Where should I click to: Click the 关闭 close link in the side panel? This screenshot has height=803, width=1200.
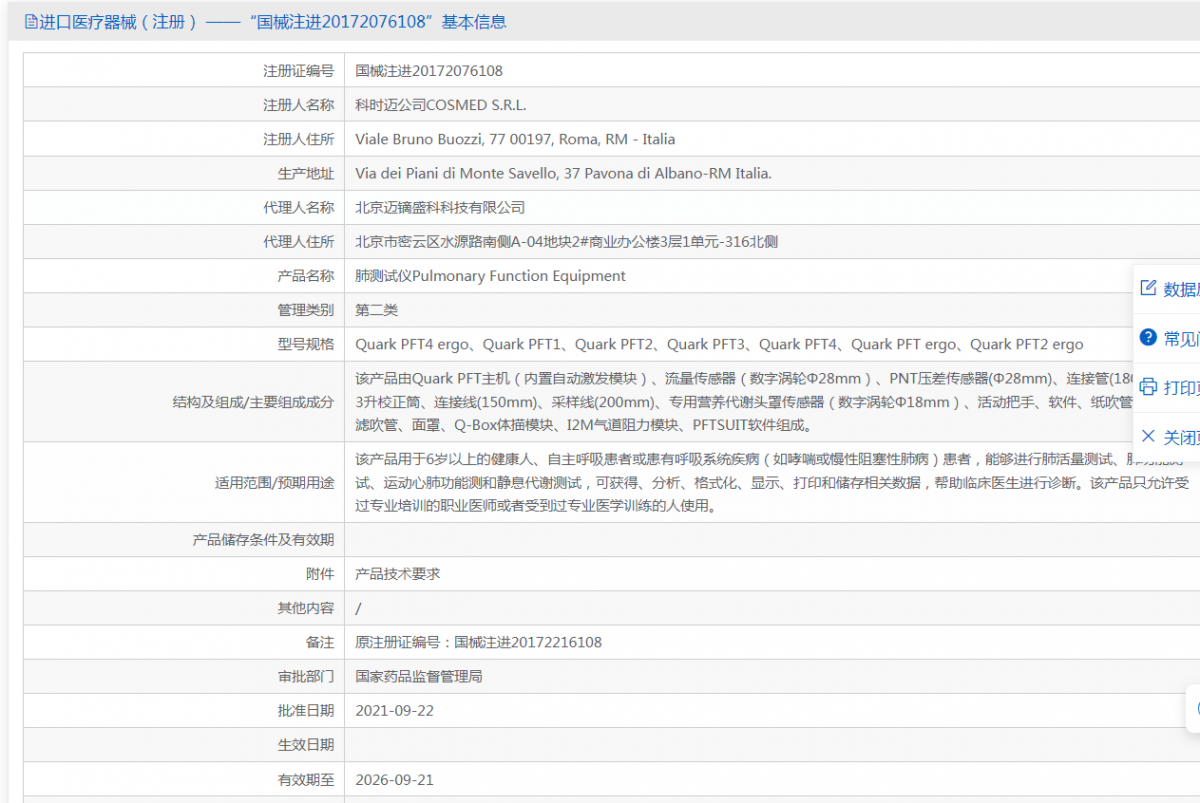[1181, 436]
